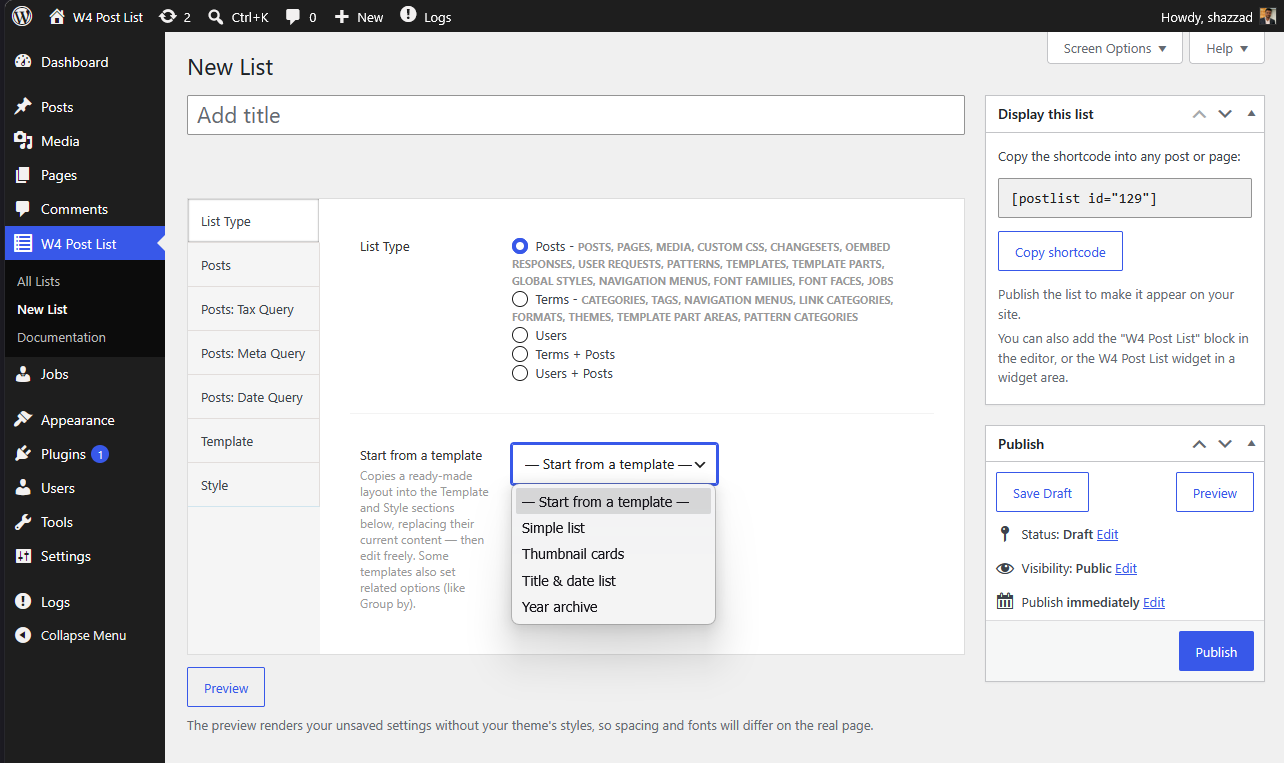Image resolution: width=1284 pixels, height=763 pixels.
Task: Select the Terms list type radio
Action: pos(520,299)
